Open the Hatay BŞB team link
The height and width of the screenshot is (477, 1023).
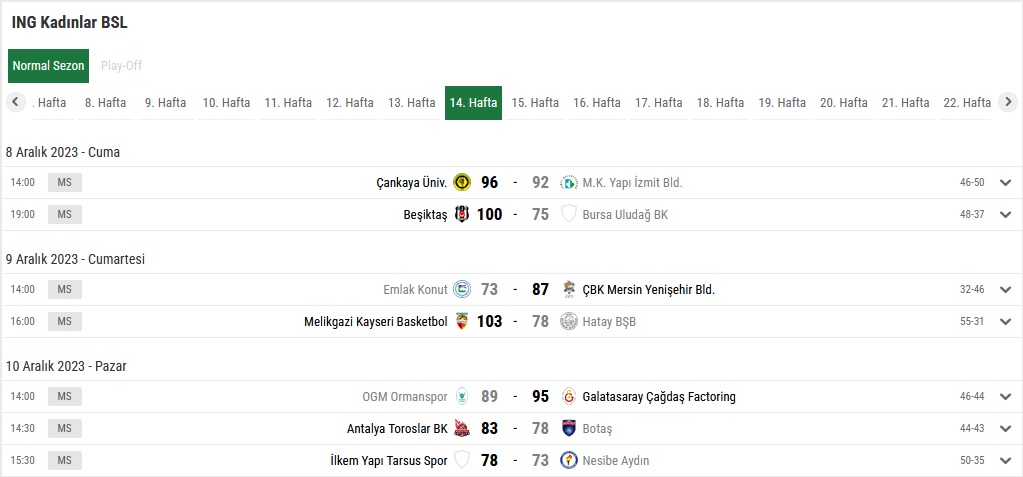coord(609,321)
